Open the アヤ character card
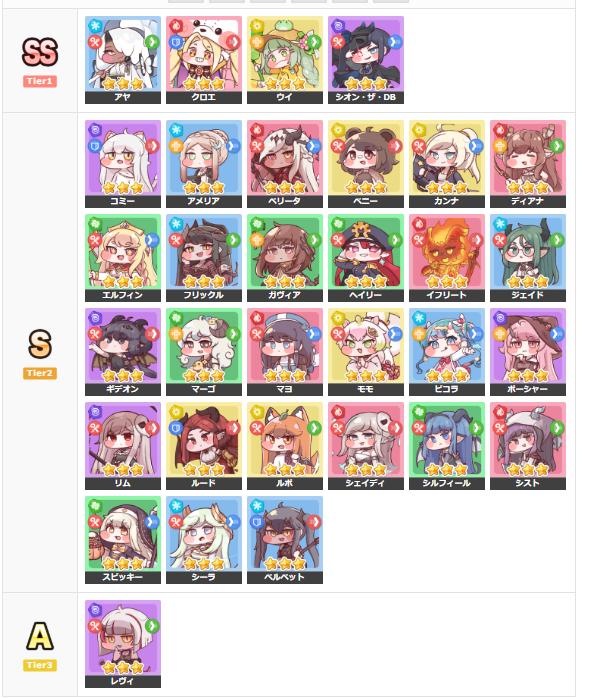 click(123, 60)
